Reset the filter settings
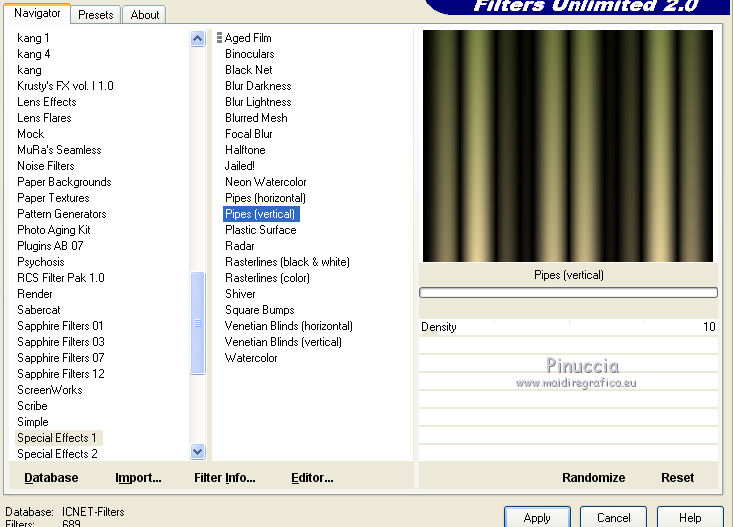733x527 pixels. click(x=677, y=477)
